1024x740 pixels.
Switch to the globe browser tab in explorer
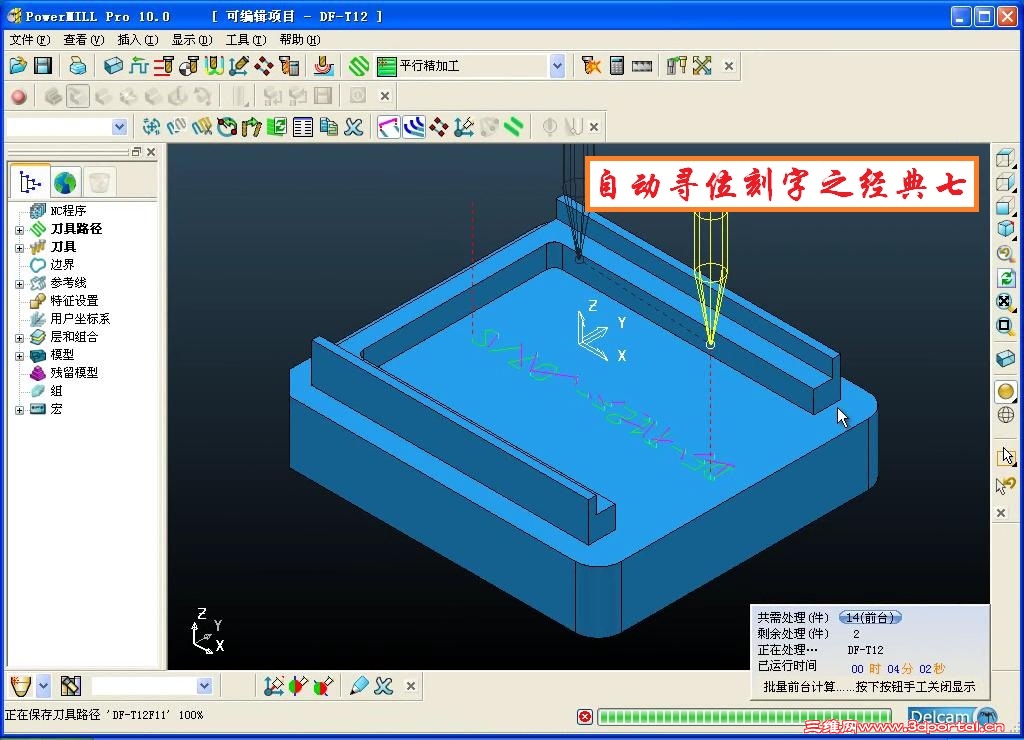[65, 182]
